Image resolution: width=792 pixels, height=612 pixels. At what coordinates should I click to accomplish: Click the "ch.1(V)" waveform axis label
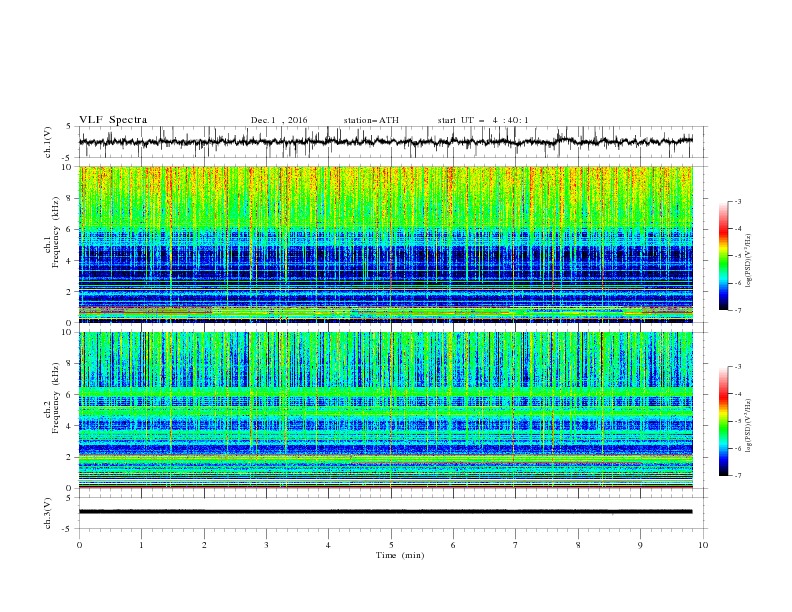(x=48, y=142)
